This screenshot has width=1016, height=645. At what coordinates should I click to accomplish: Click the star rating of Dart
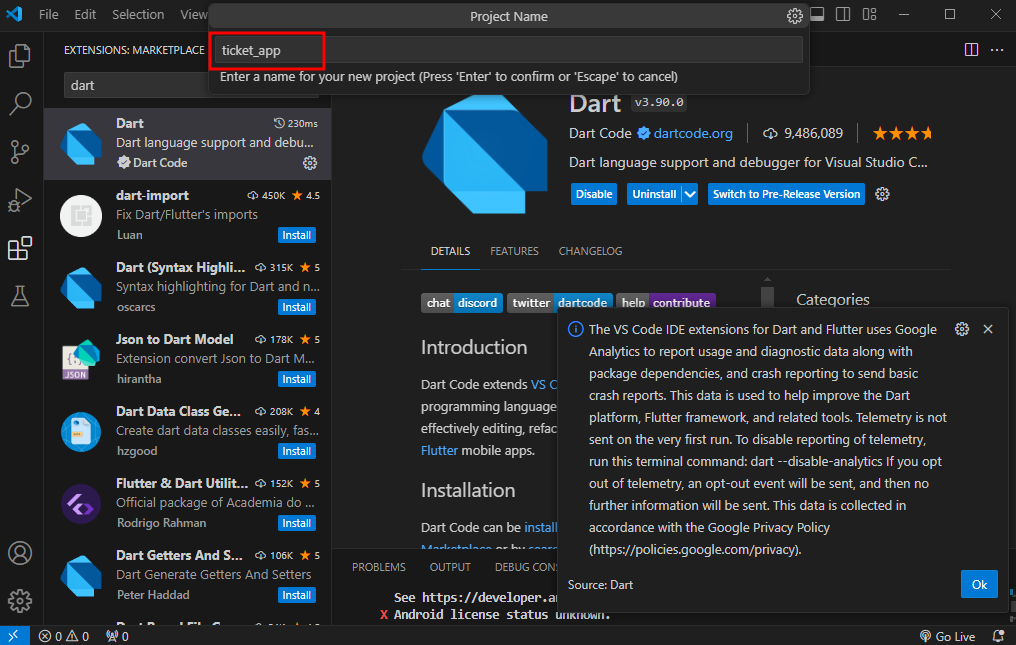point(903,134)
